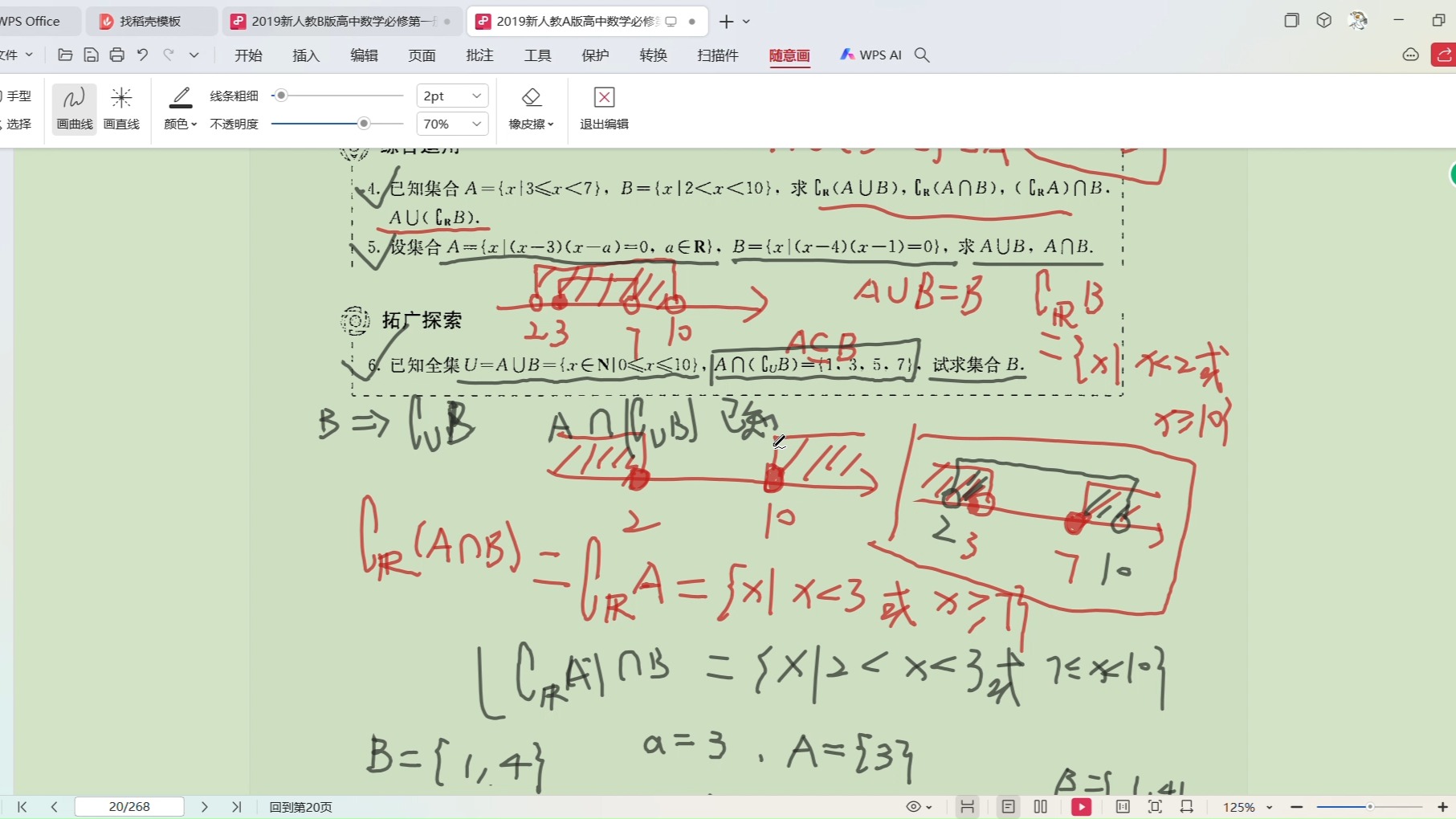Viewport: 1456px width, 819px height.
Task: Select the draw curve (画曲线) tool
Action: pos(74,108)
